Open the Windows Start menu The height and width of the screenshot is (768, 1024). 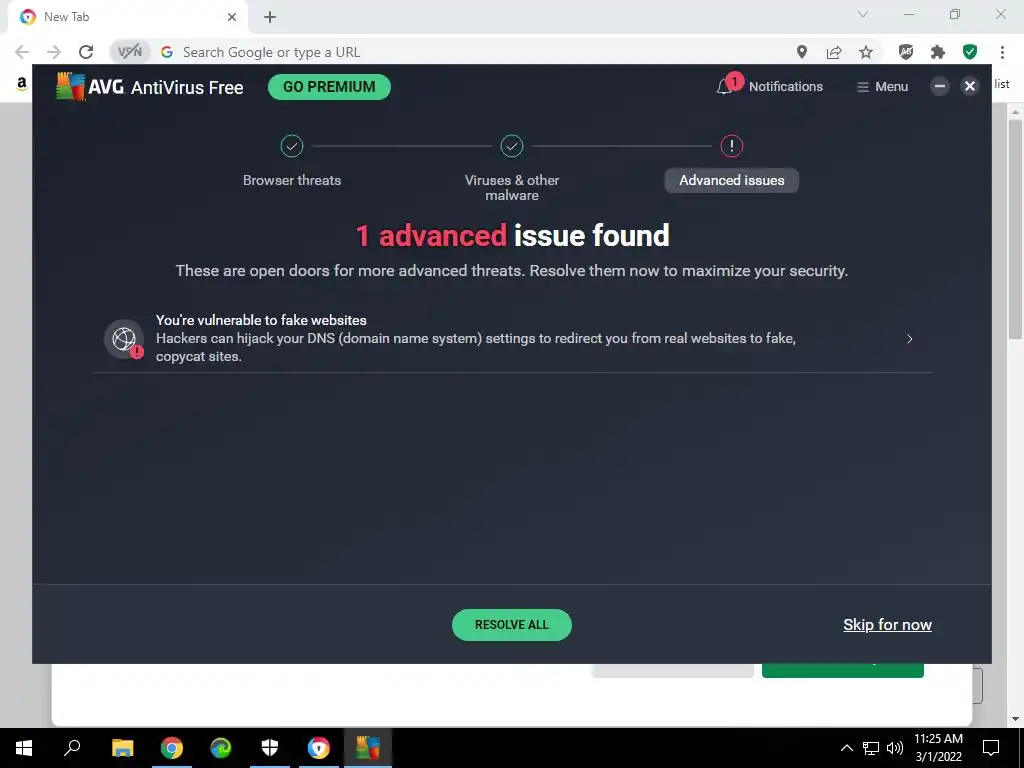tap(24, 748)
